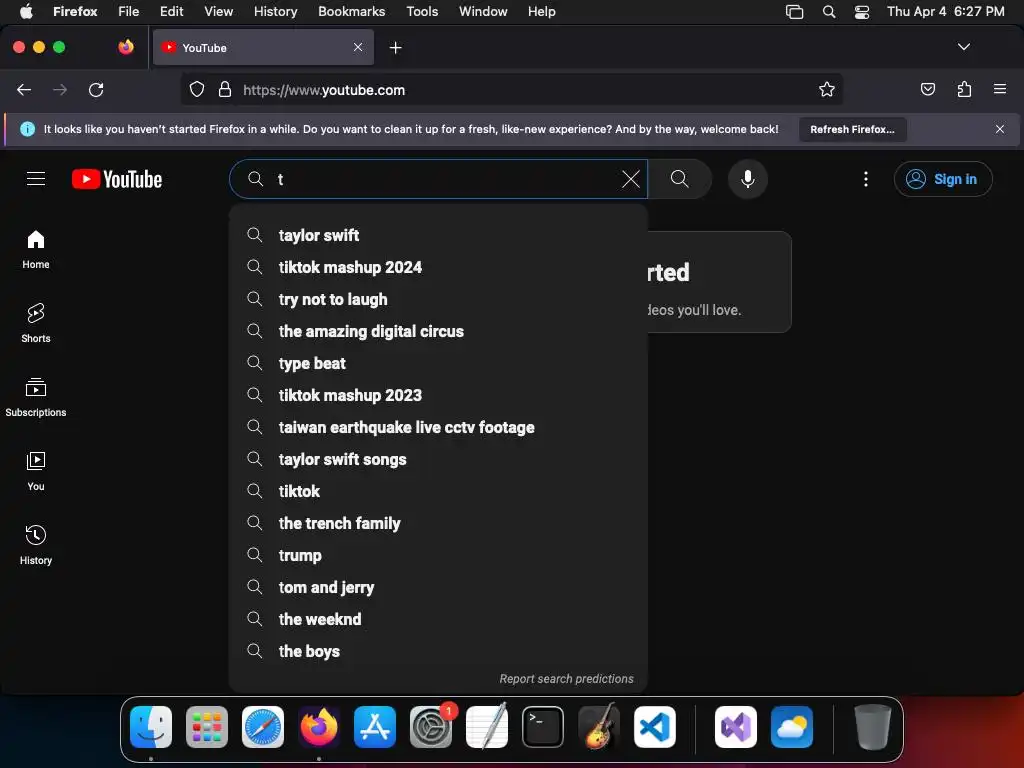Select suggestion 'the weeknd'
Image resolution: width=1024 pixels, height=768 pixels.
[438, 619]
